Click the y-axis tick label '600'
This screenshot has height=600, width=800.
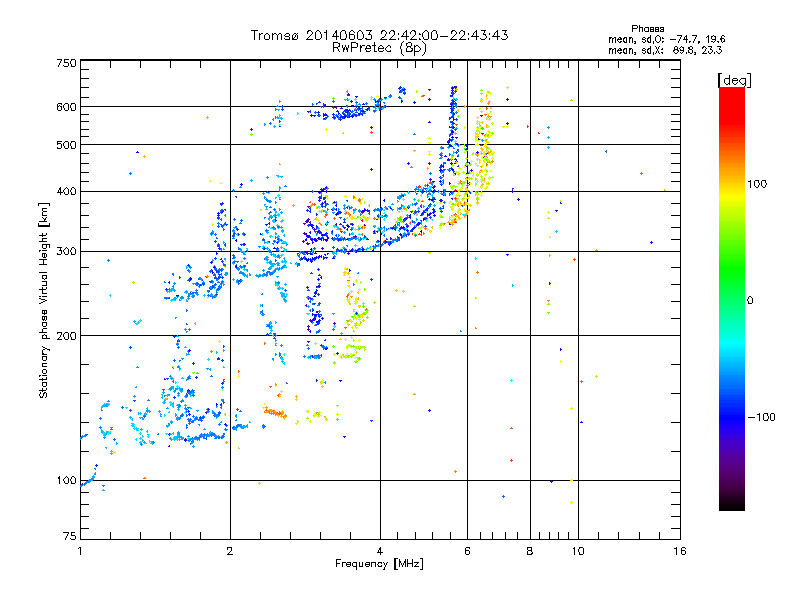(66, 107)
